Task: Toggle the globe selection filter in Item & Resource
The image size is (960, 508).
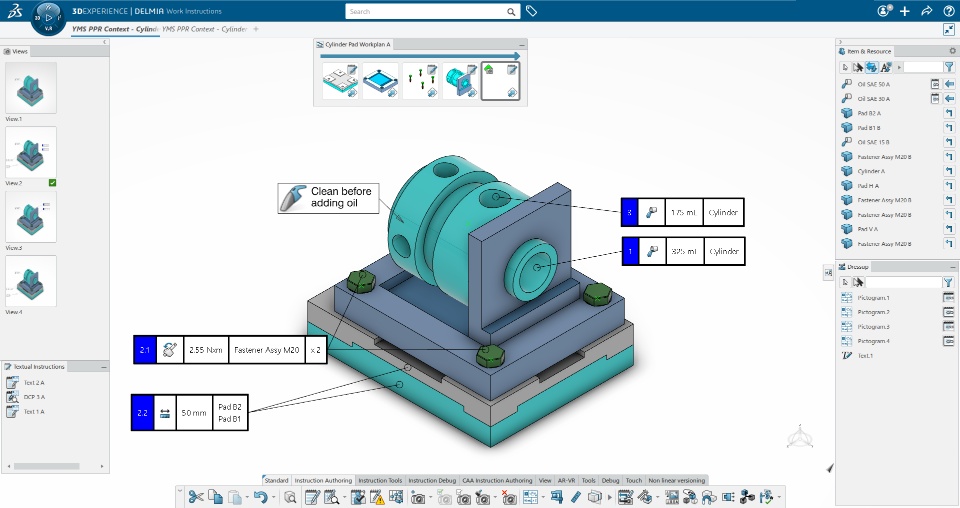Action: point(872,67)
